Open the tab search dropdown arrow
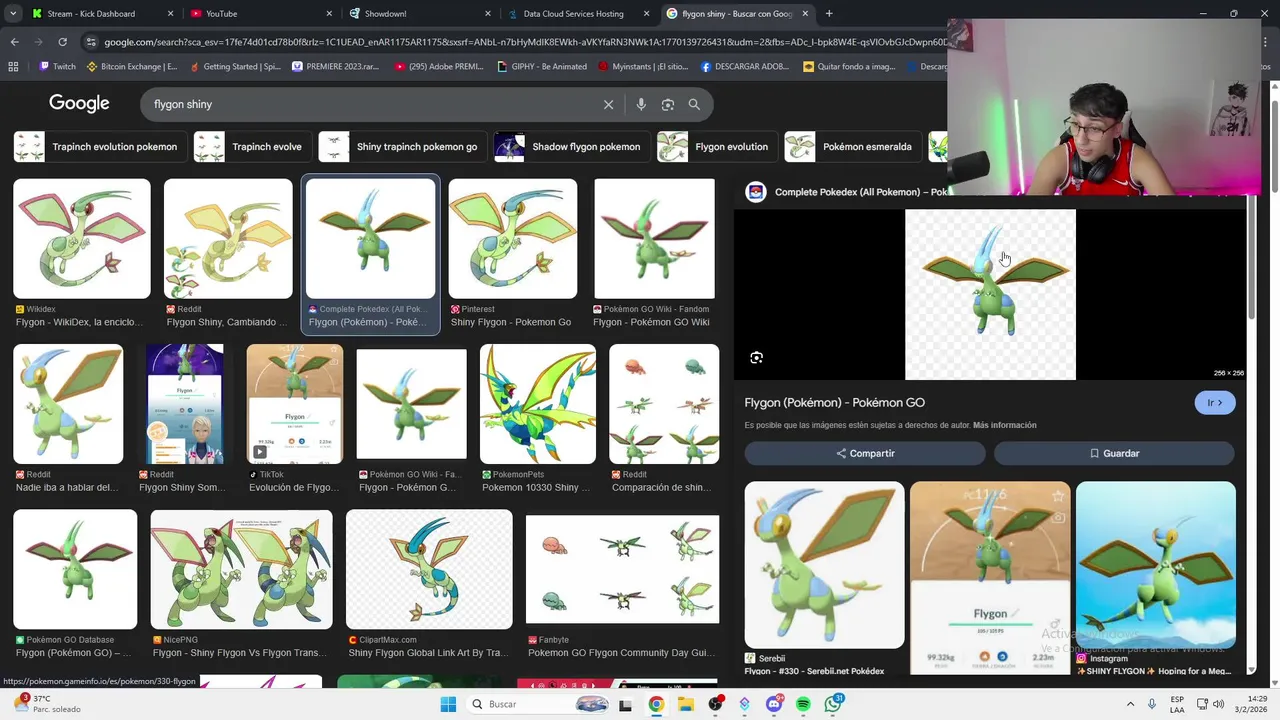This screenshot has height=720, width=1280. pos(13,14)
